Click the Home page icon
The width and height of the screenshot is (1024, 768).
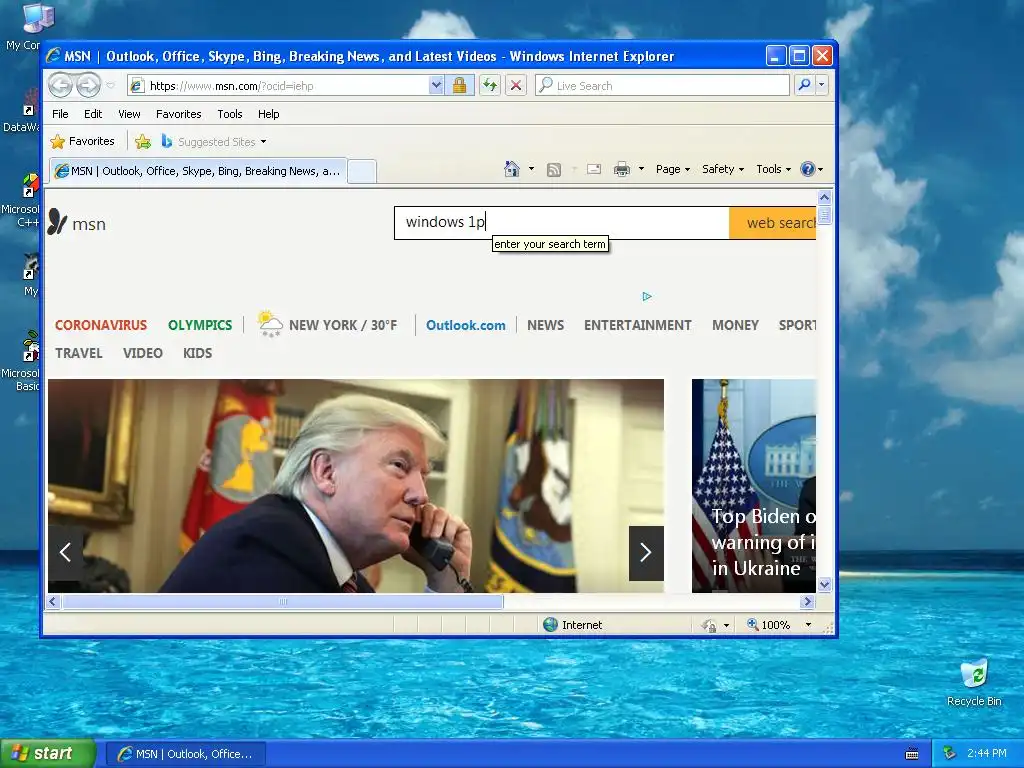511,169
